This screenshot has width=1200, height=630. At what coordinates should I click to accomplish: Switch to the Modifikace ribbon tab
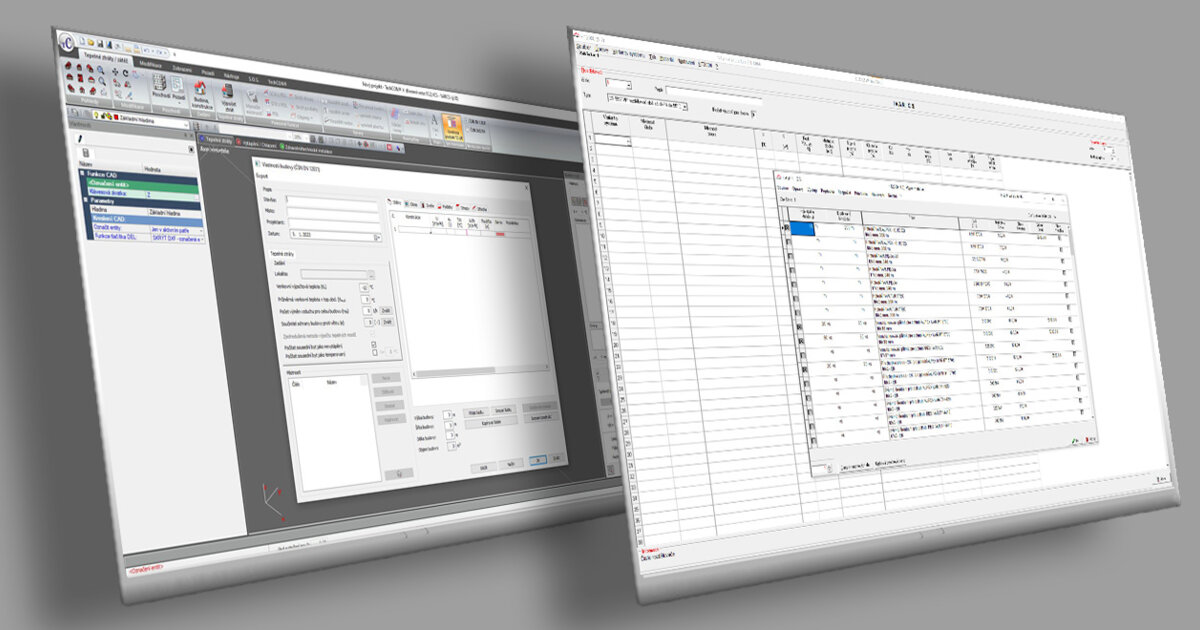pos(149,63)
